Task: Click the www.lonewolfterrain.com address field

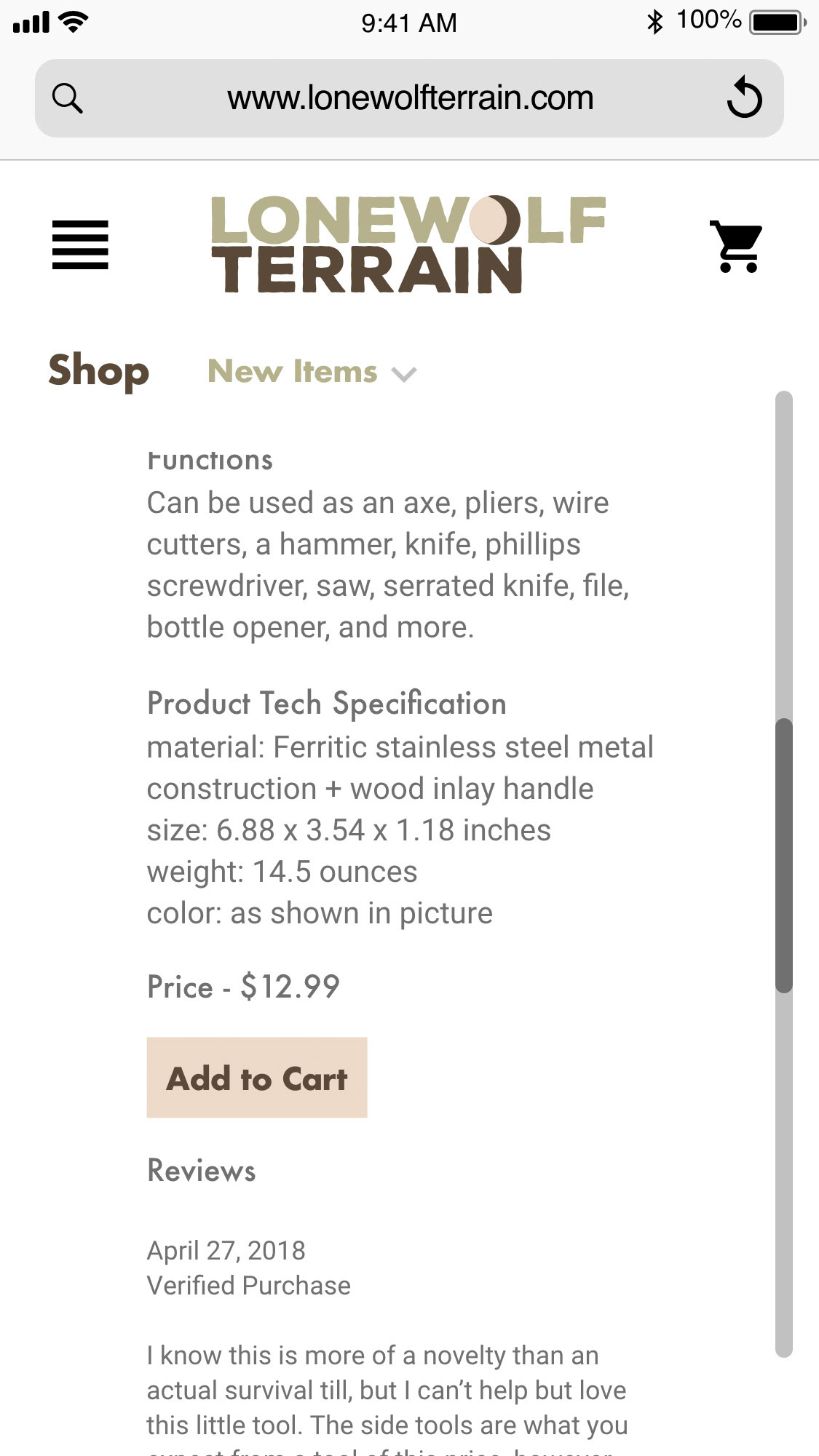Action: [x=410, y=98]
